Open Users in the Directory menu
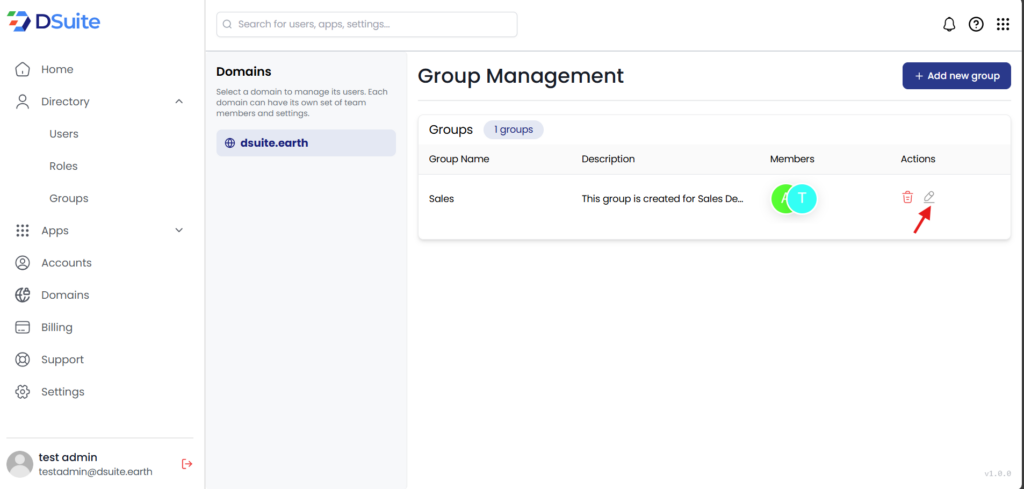This screenshot has width=1024, height=489. [x=64, y=134]
